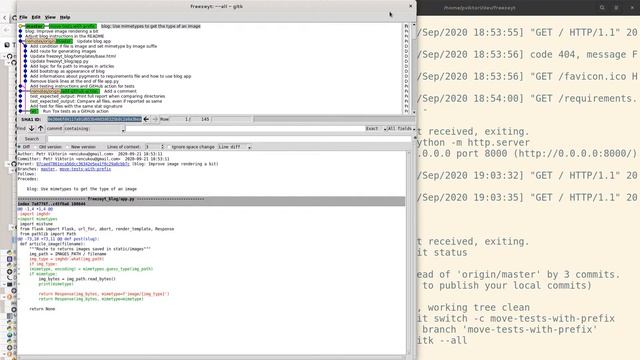Viewport: 640px width, 360px height.
Task: Select commit 'Update freezeyt_blog/templates/base.html'
Action: [x=73, y=56]
